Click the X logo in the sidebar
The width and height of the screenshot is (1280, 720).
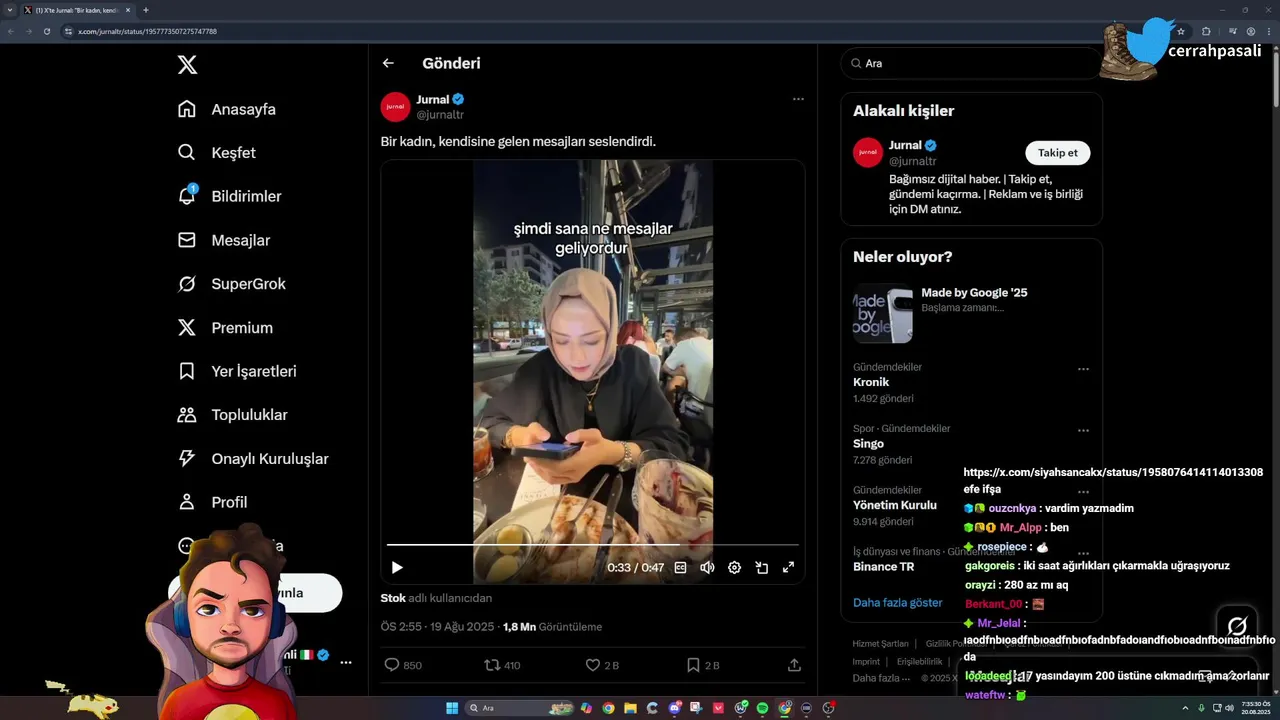[187, 65]
